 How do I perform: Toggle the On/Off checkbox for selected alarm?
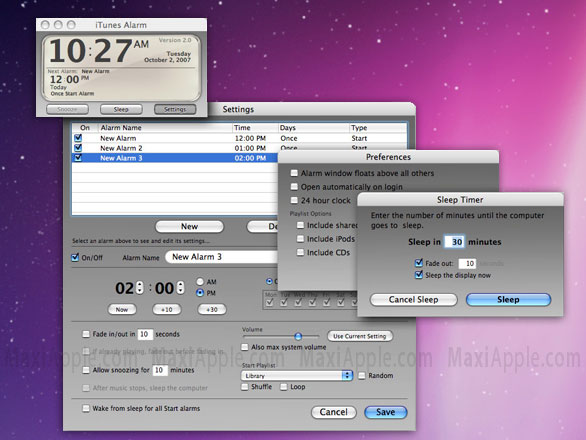click(75, 257)
